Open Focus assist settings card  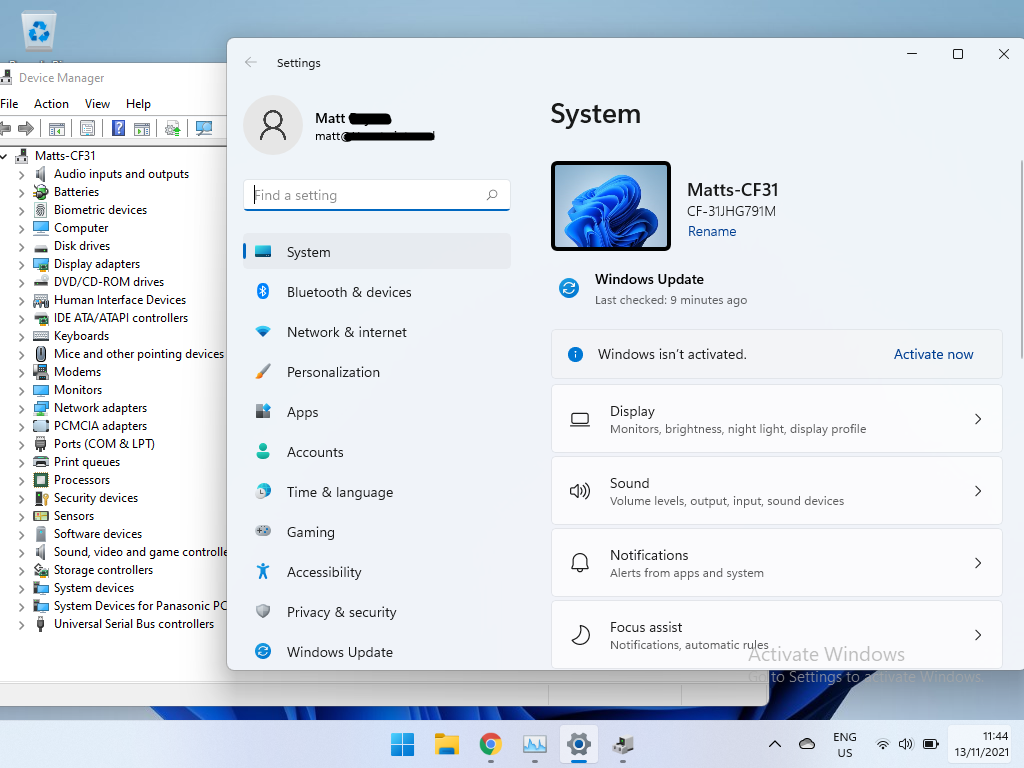click(x=776, y=634)
